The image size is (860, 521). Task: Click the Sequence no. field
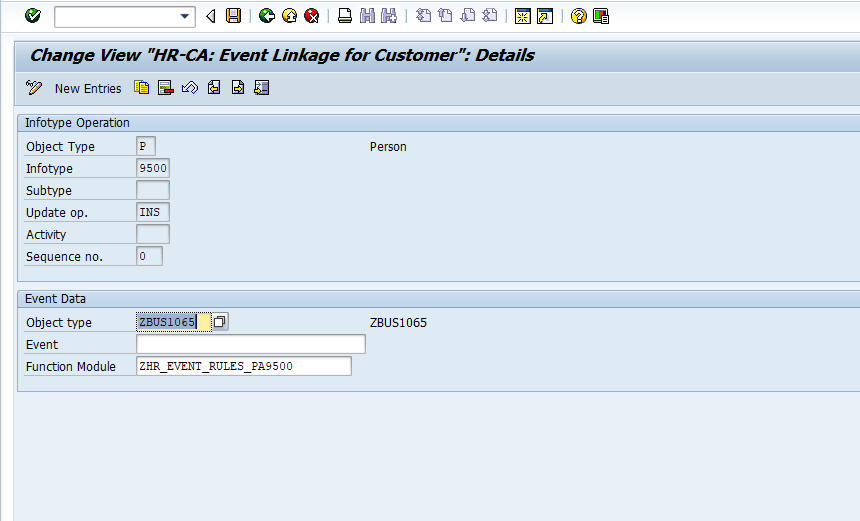click(x=149, y=256)
